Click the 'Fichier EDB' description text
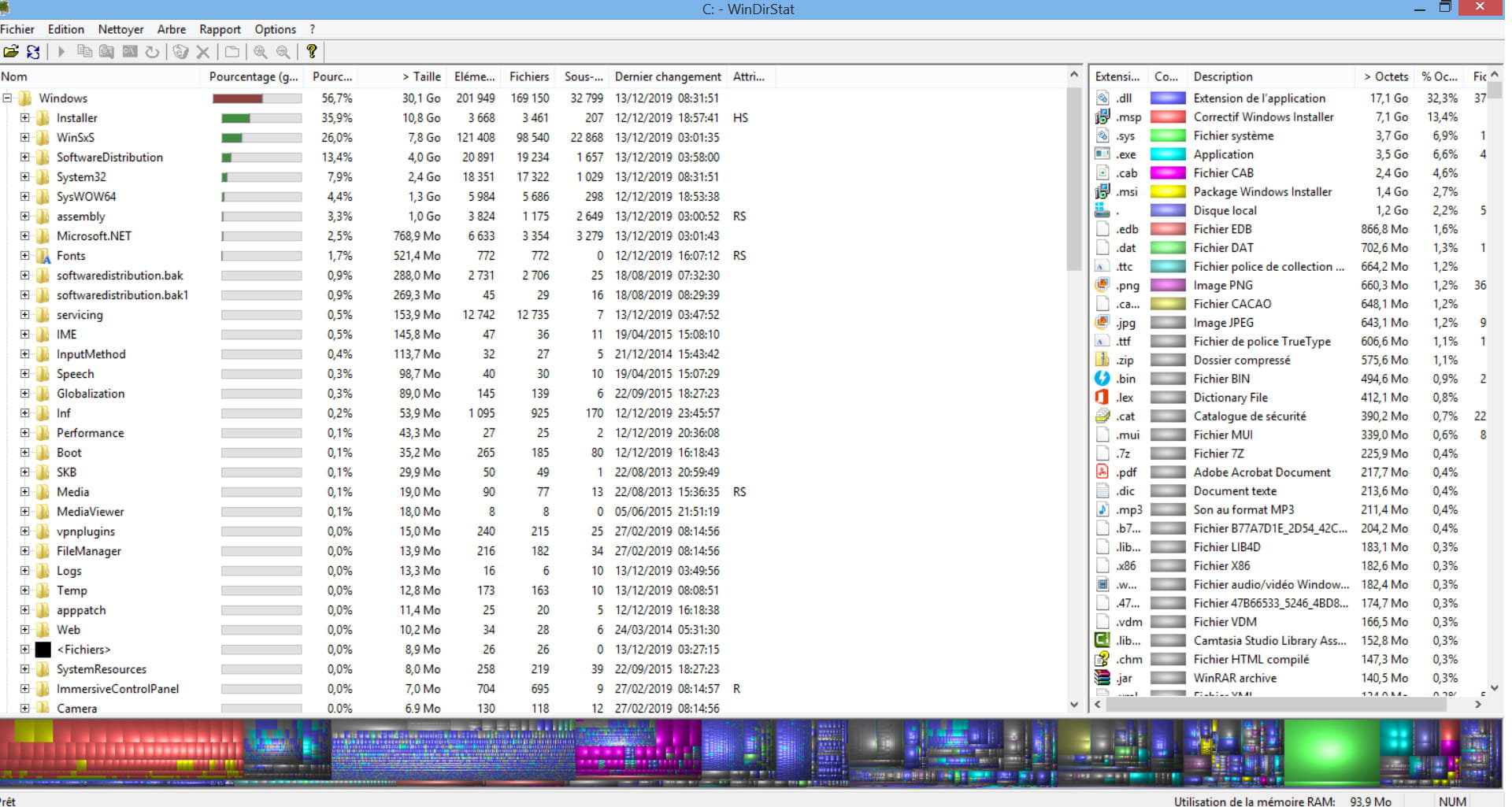The height and width of the screenshot is (807, 1512). (x=1222, y=229)
